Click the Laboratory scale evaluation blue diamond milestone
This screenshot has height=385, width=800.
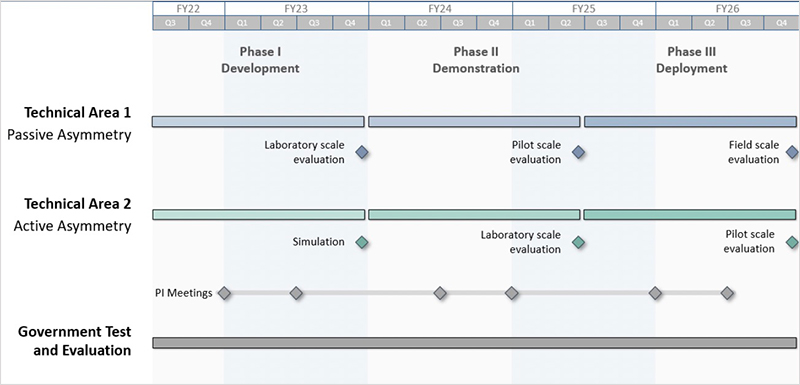click(362, 152)
